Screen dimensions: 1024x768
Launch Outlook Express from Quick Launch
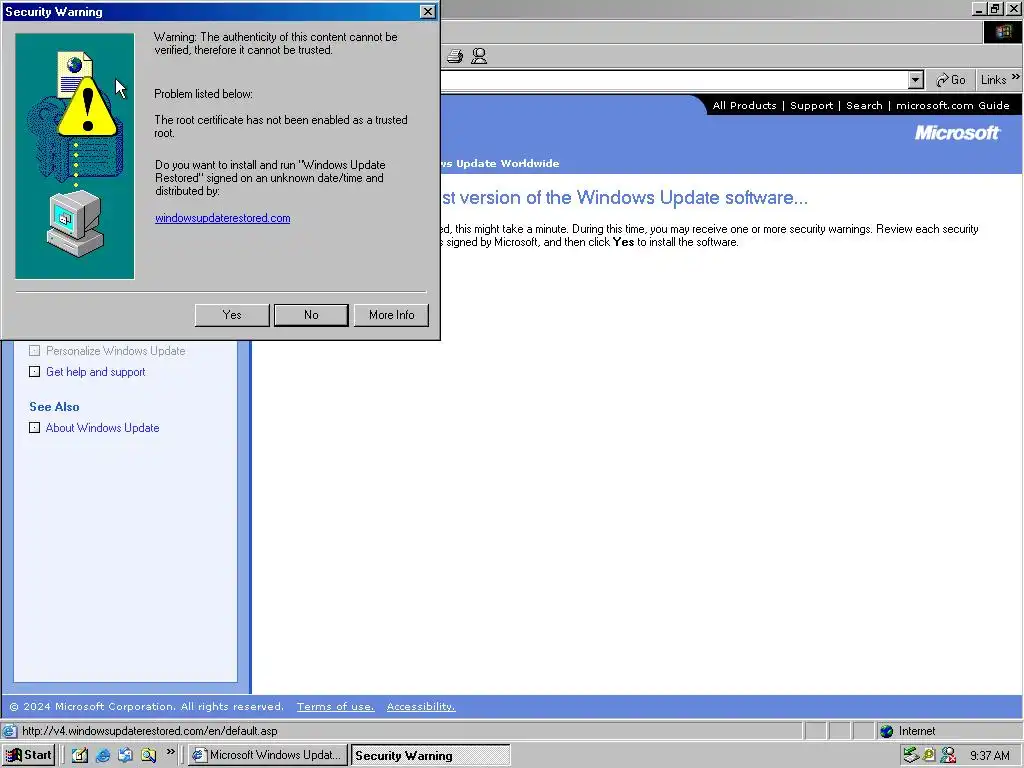tap(125, 755)
